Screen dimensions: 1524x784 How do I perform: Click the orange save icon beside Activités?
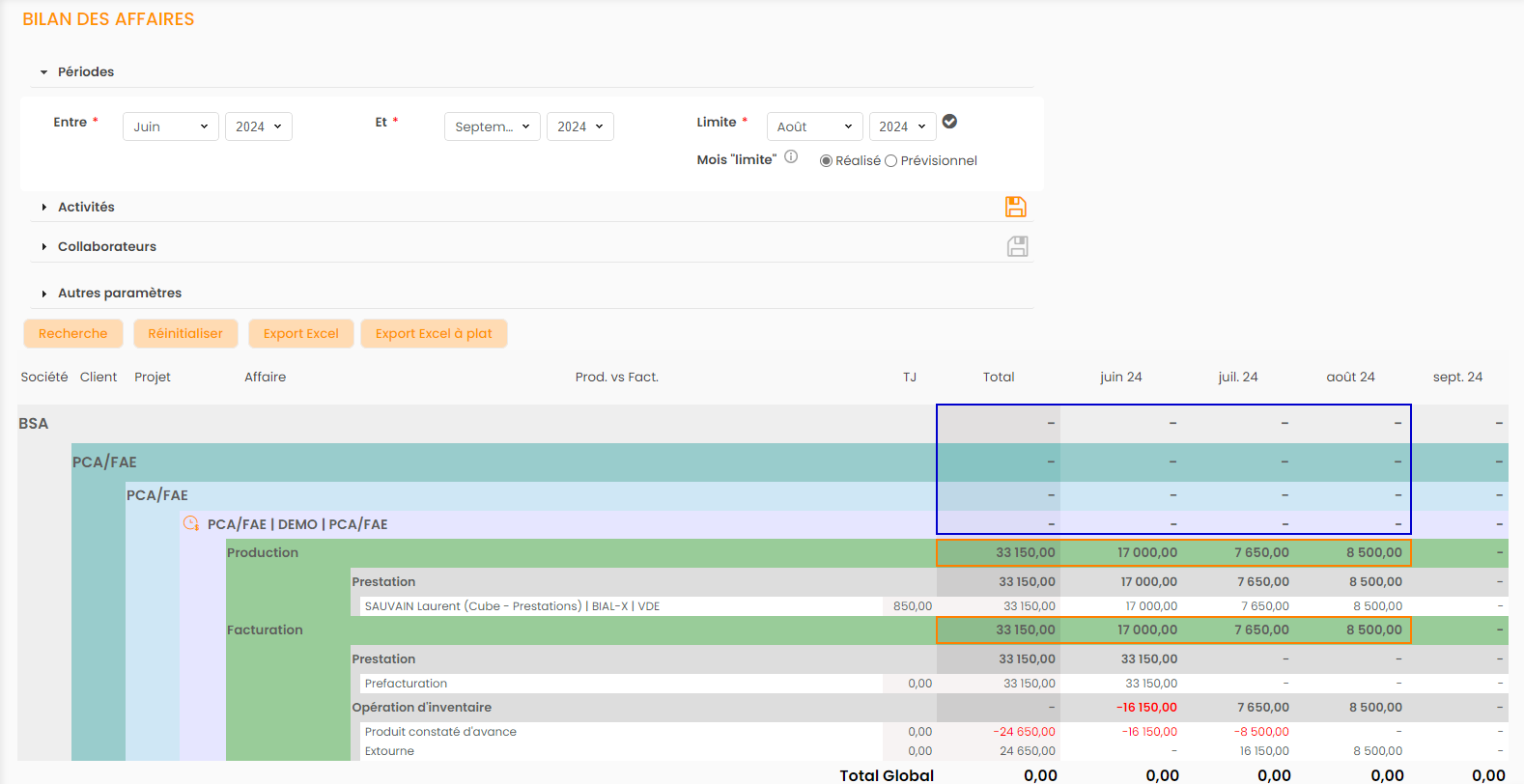pos(1016,207)
